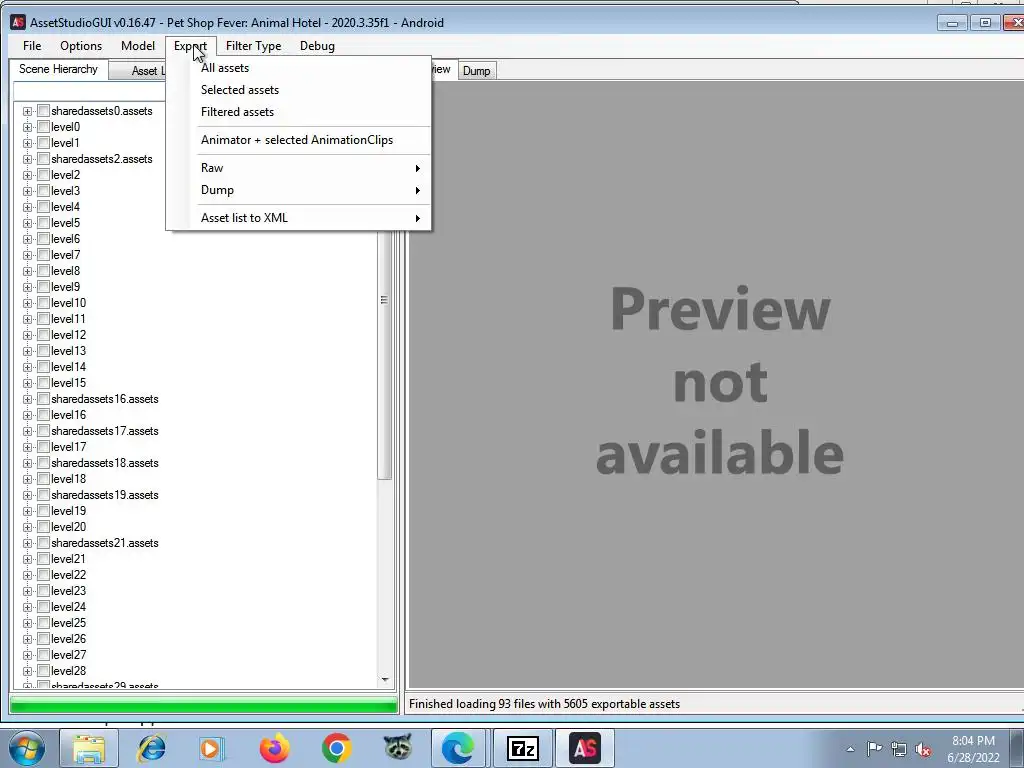Select the level26 tree item
This screenshot has width=1024, height=768.
pyautogui.click(x=69, y=639)
